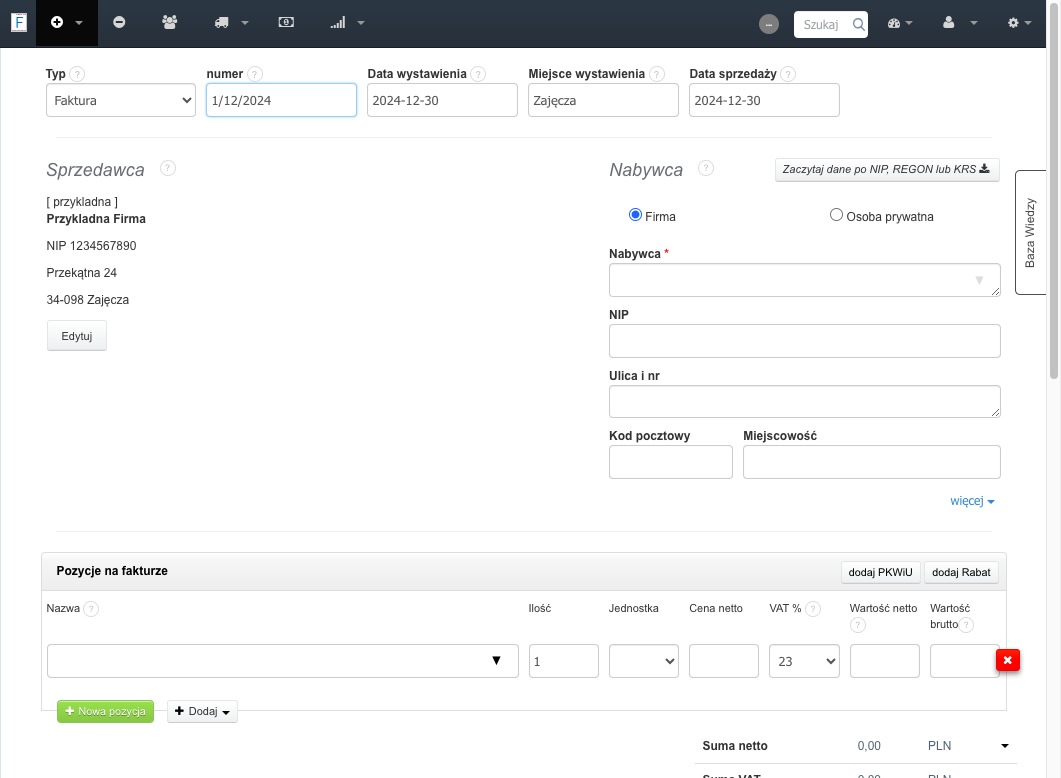Show help for Sprzedawca section

click(x=168, y=168)
